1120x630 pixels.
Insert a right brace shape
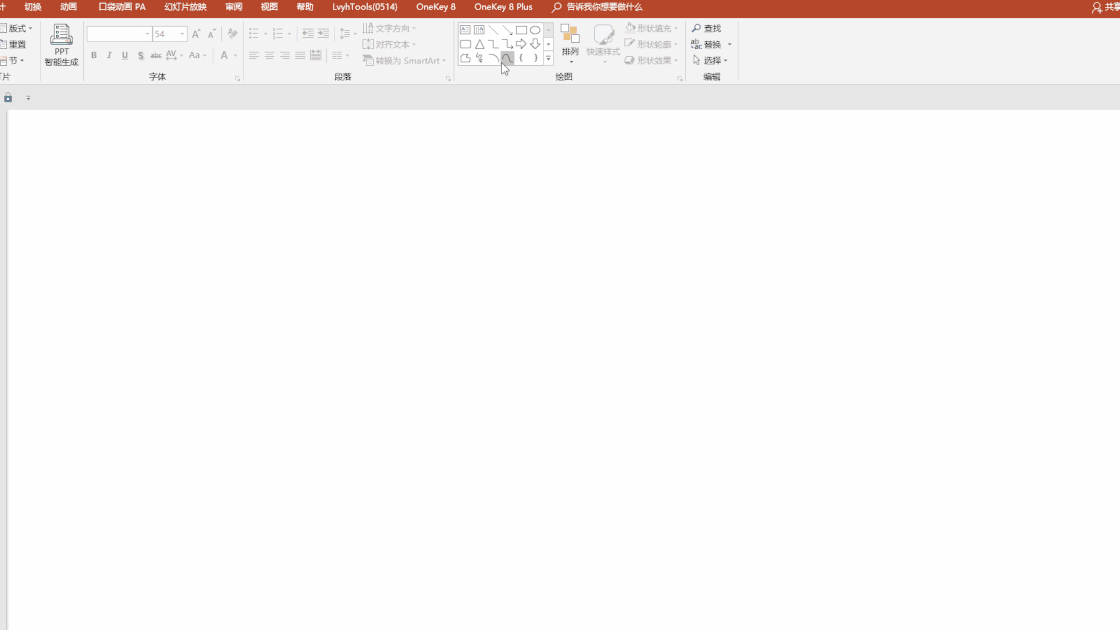[x=535, y=58]
